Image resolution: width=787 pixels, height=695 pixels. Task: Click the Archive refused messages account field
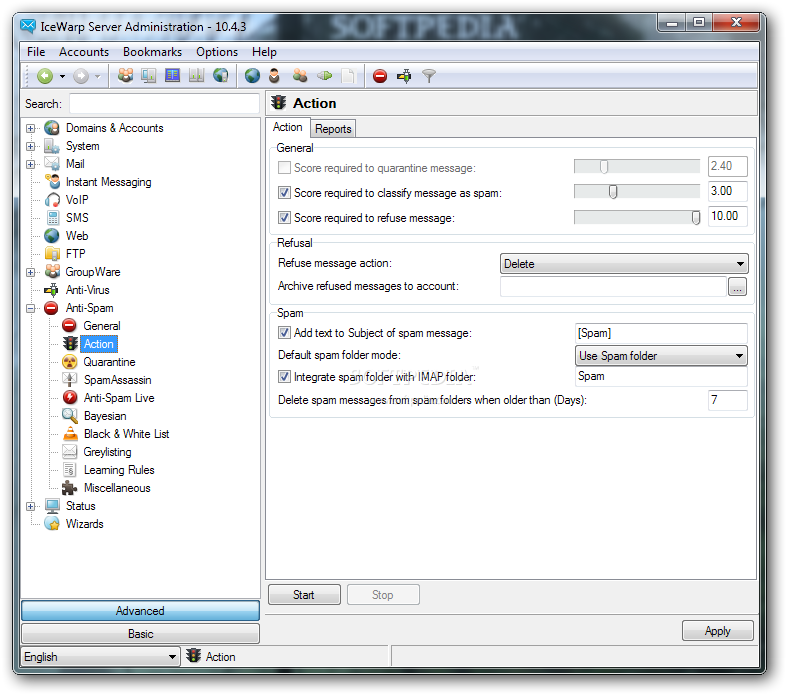click(613, 287)
